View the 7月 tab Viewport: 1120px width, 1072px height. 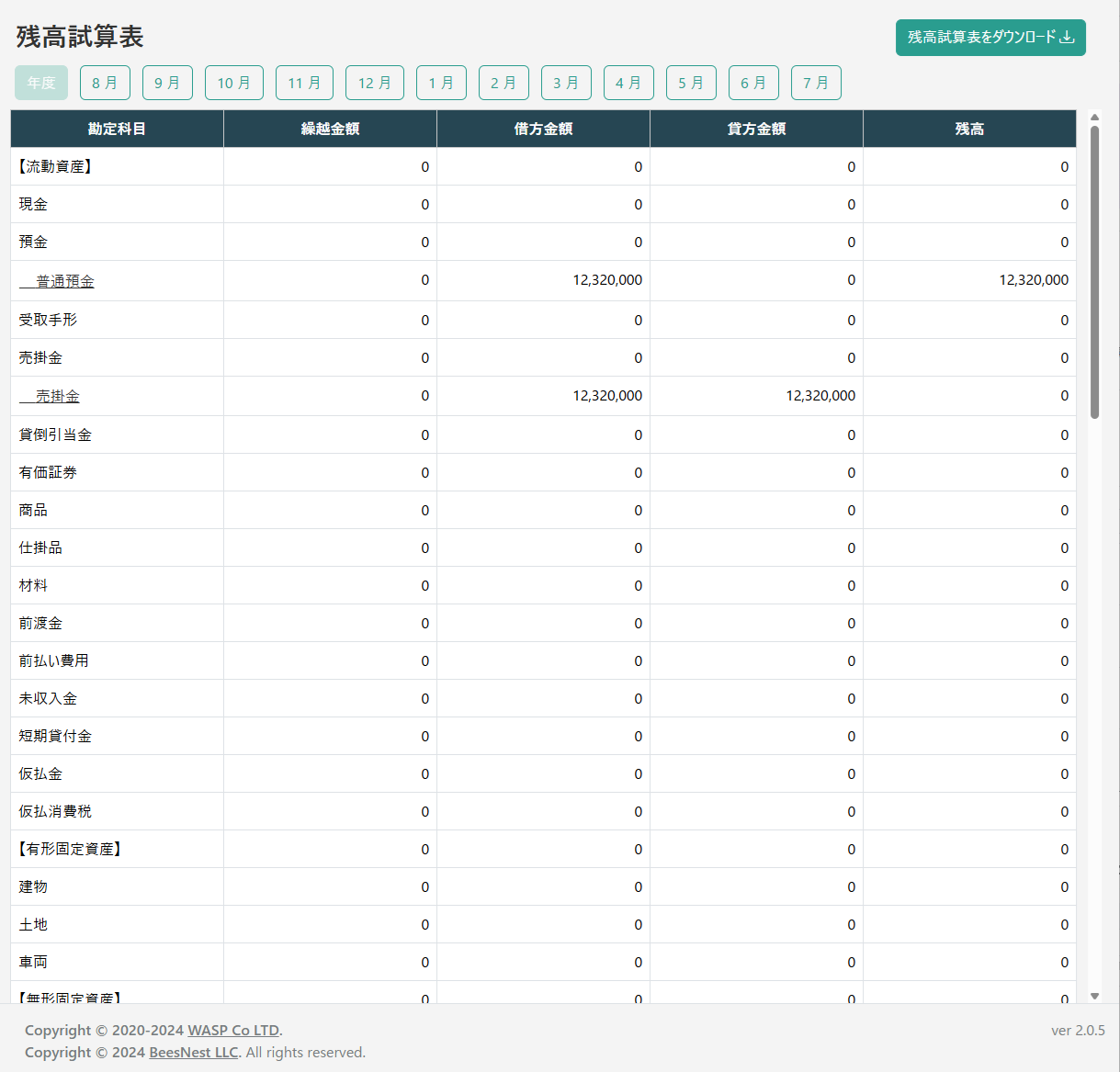click(816, 83)
